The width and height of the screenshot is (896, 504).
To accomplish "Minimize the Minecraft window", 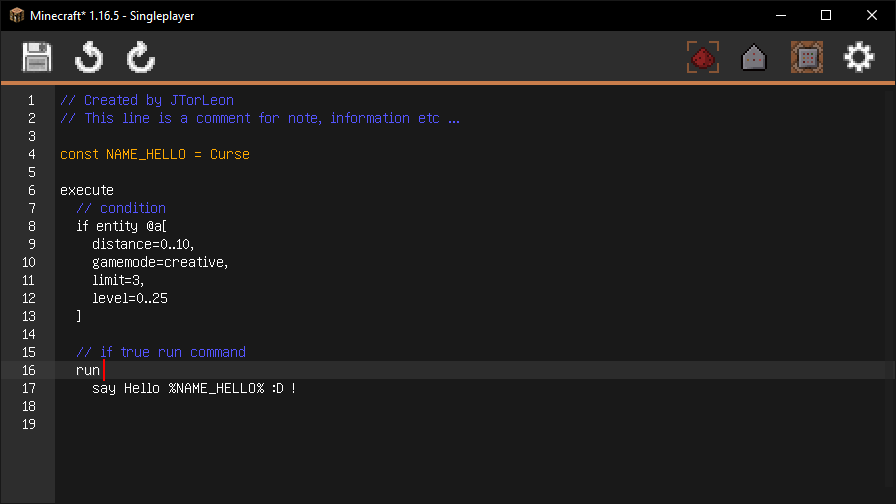I will point(780,15).
